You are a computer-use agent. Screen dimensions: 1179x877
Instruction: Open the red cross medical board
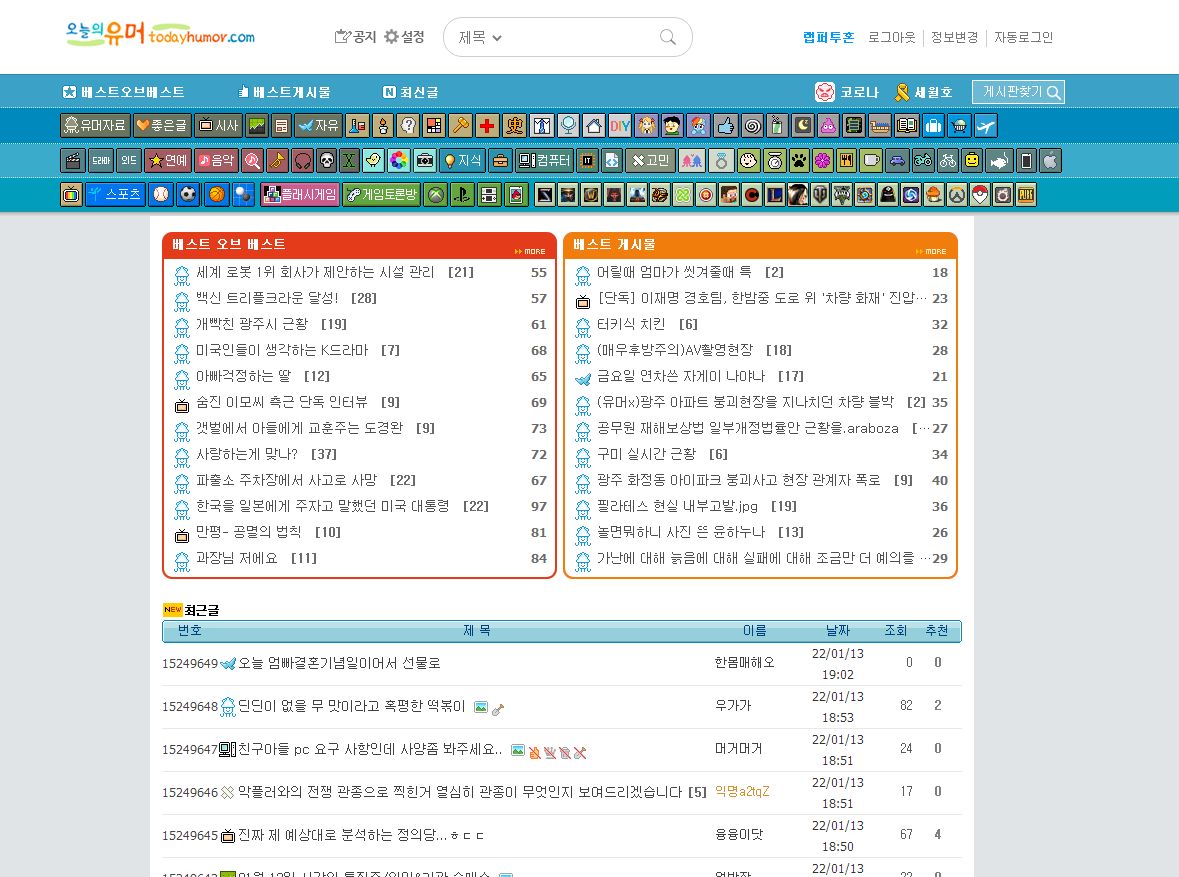[487, 126]
